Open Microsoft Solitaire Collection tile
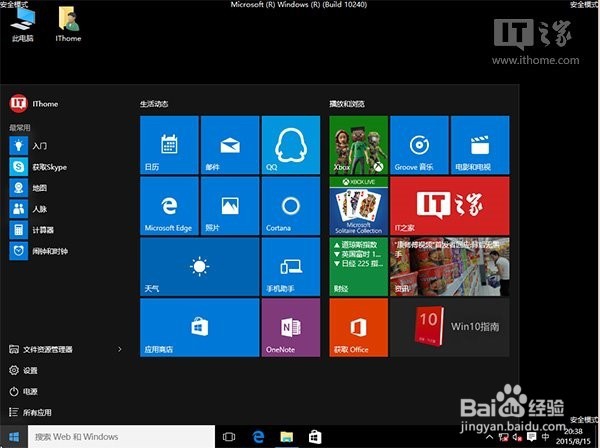This screenshot has height=448, width=600. pyautogui.click(x=359, y=206)
